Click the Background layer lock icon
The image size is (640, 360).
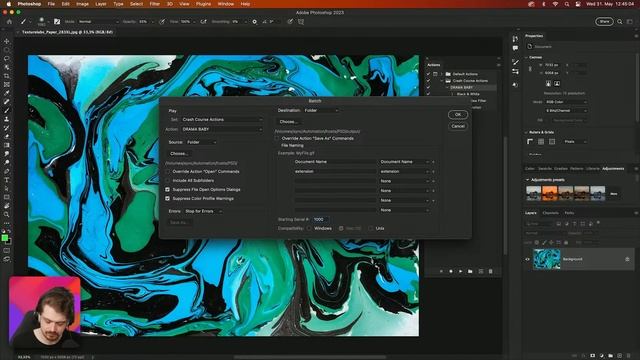click(x=627, y=259)
